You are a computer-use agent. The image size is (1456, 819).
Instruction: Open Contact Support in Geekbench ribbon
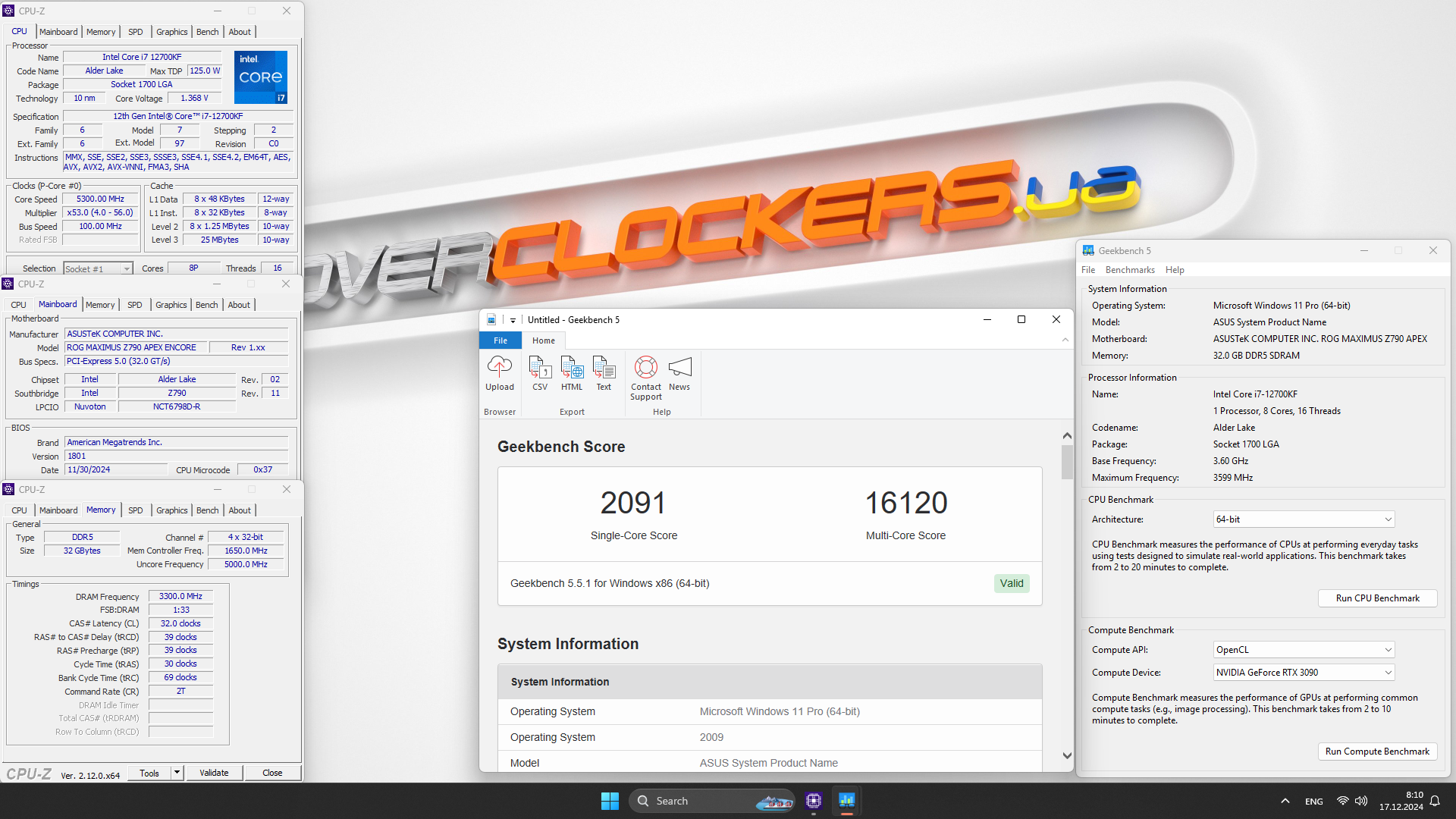click(x=646, y=378)
